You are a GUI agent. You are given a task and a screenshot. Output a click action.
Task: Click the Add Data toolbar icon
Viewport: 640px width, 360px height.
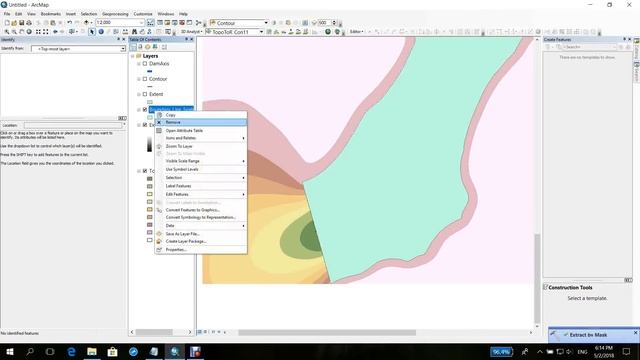(86, 22)
